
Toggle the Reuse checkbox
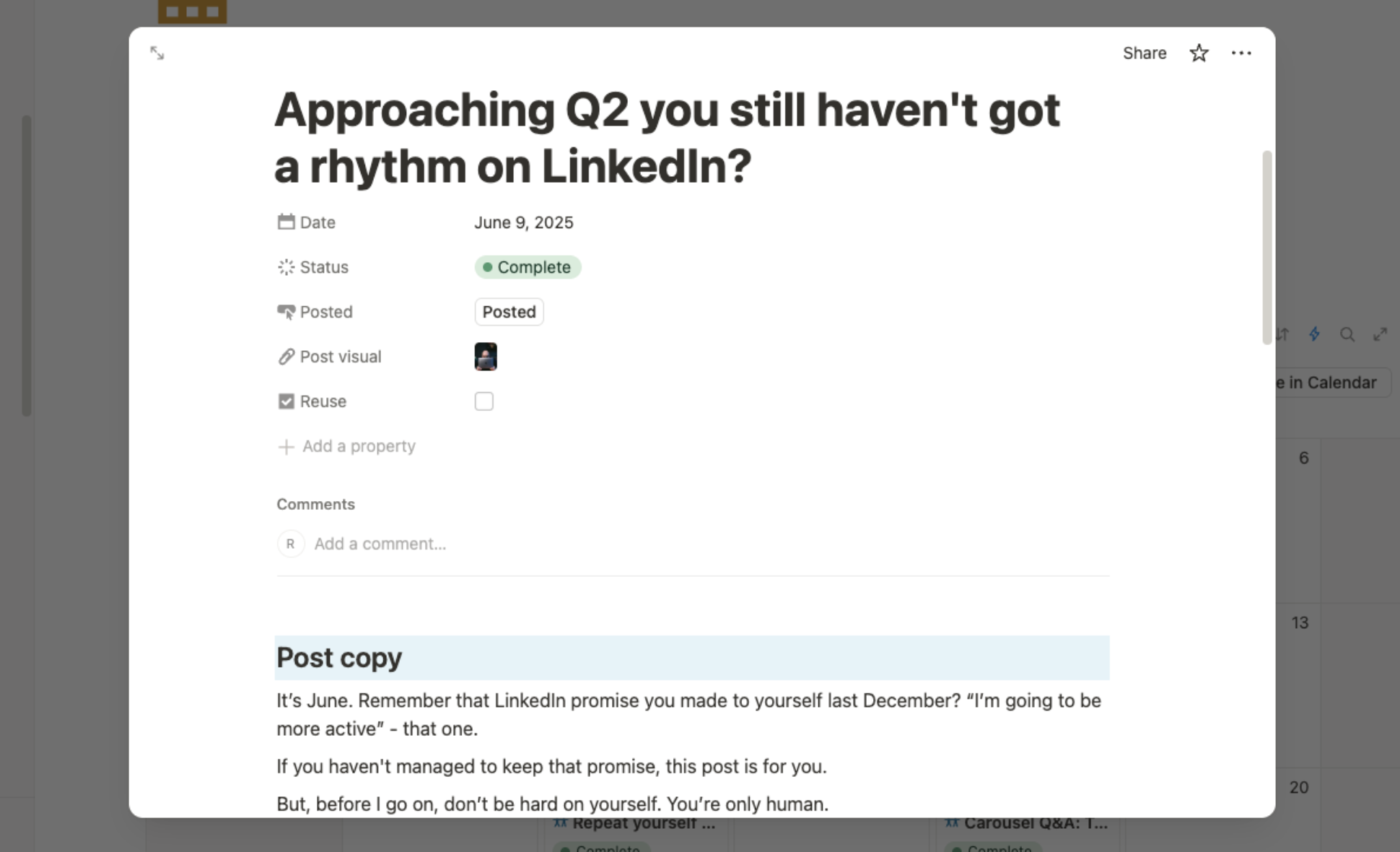point(484,401)
